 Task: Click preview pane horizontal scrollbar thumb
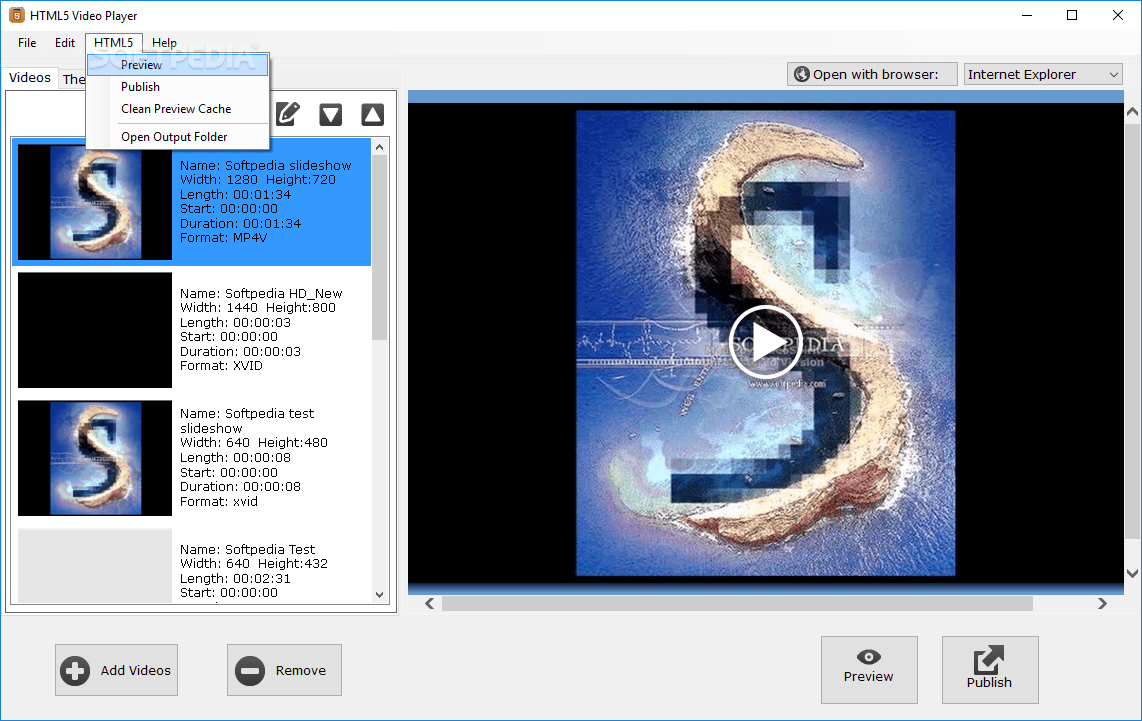737,604
